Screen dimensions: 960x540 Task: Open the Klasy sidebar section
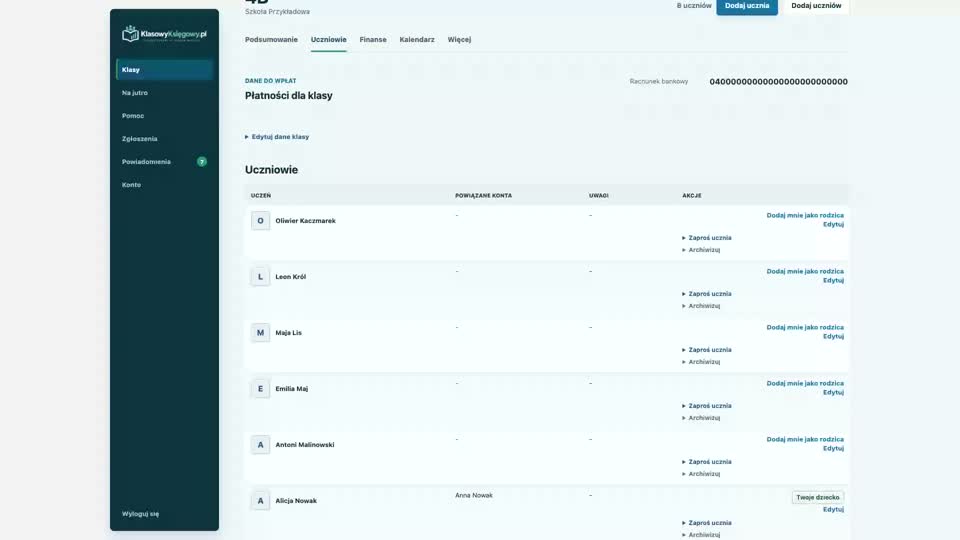click(164, 70)
